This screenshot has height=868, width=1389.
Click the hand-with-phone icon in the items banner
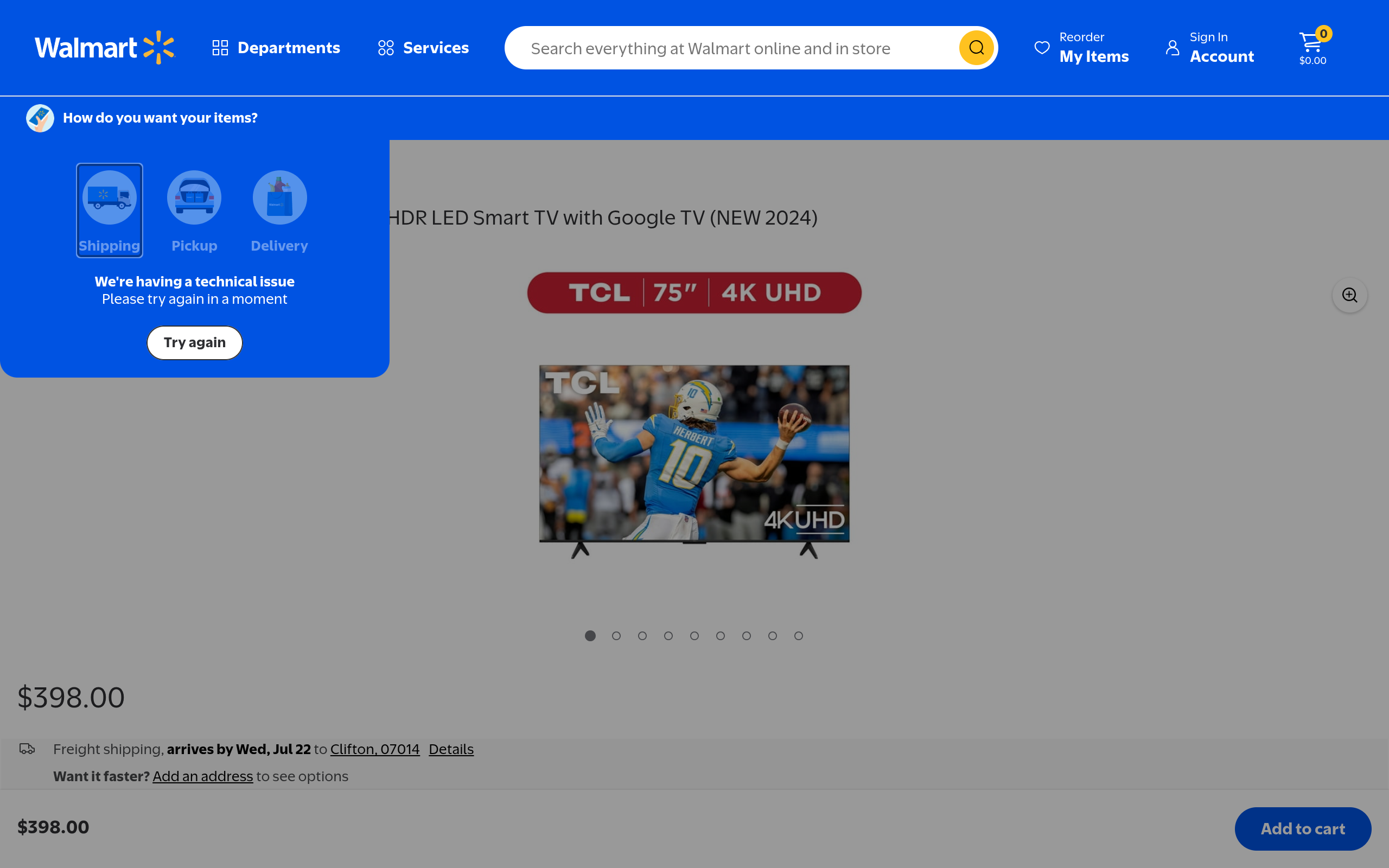(x=40, y=118)
